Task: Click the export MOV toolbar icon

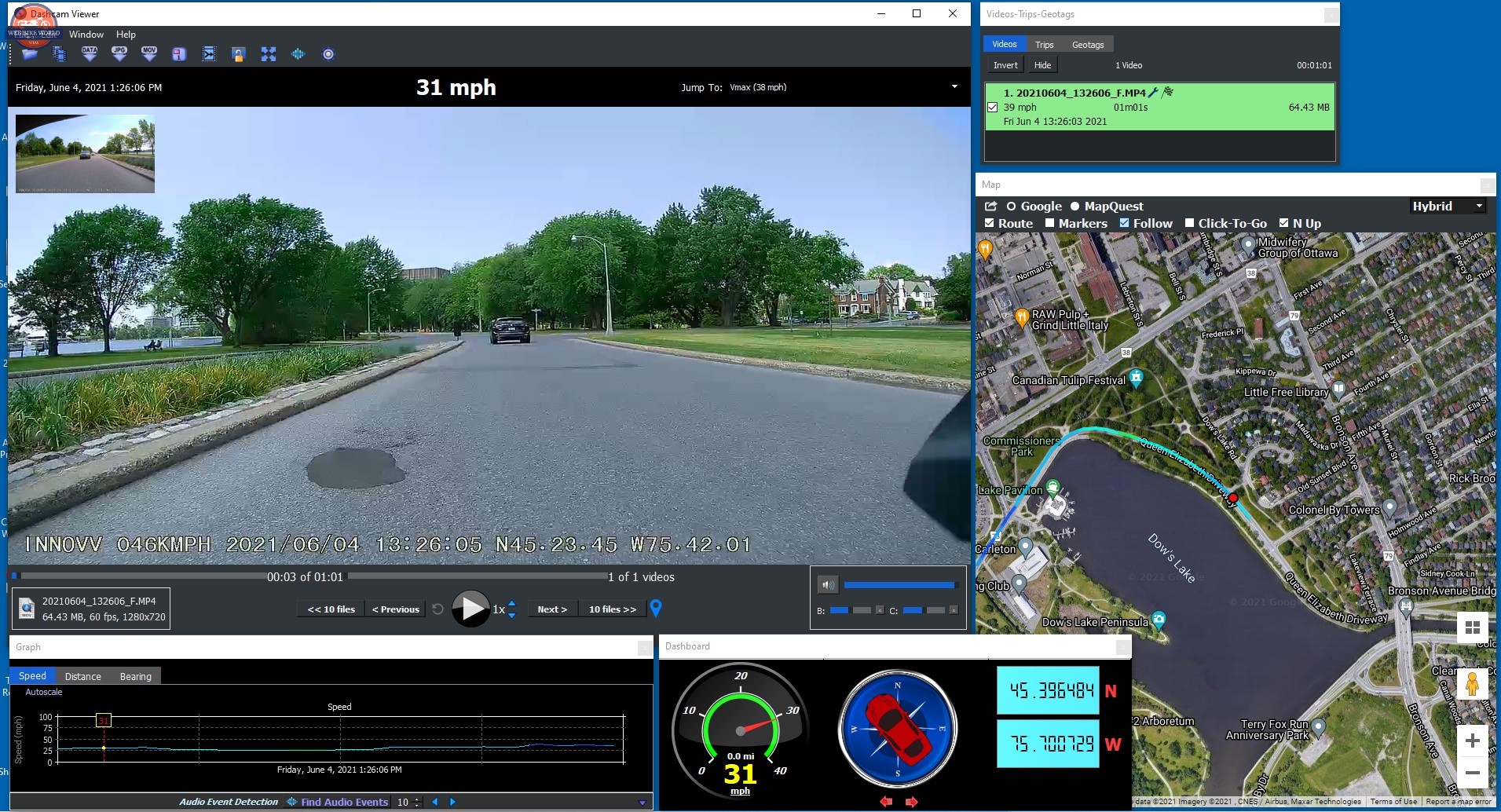Action: coord(149,53)
